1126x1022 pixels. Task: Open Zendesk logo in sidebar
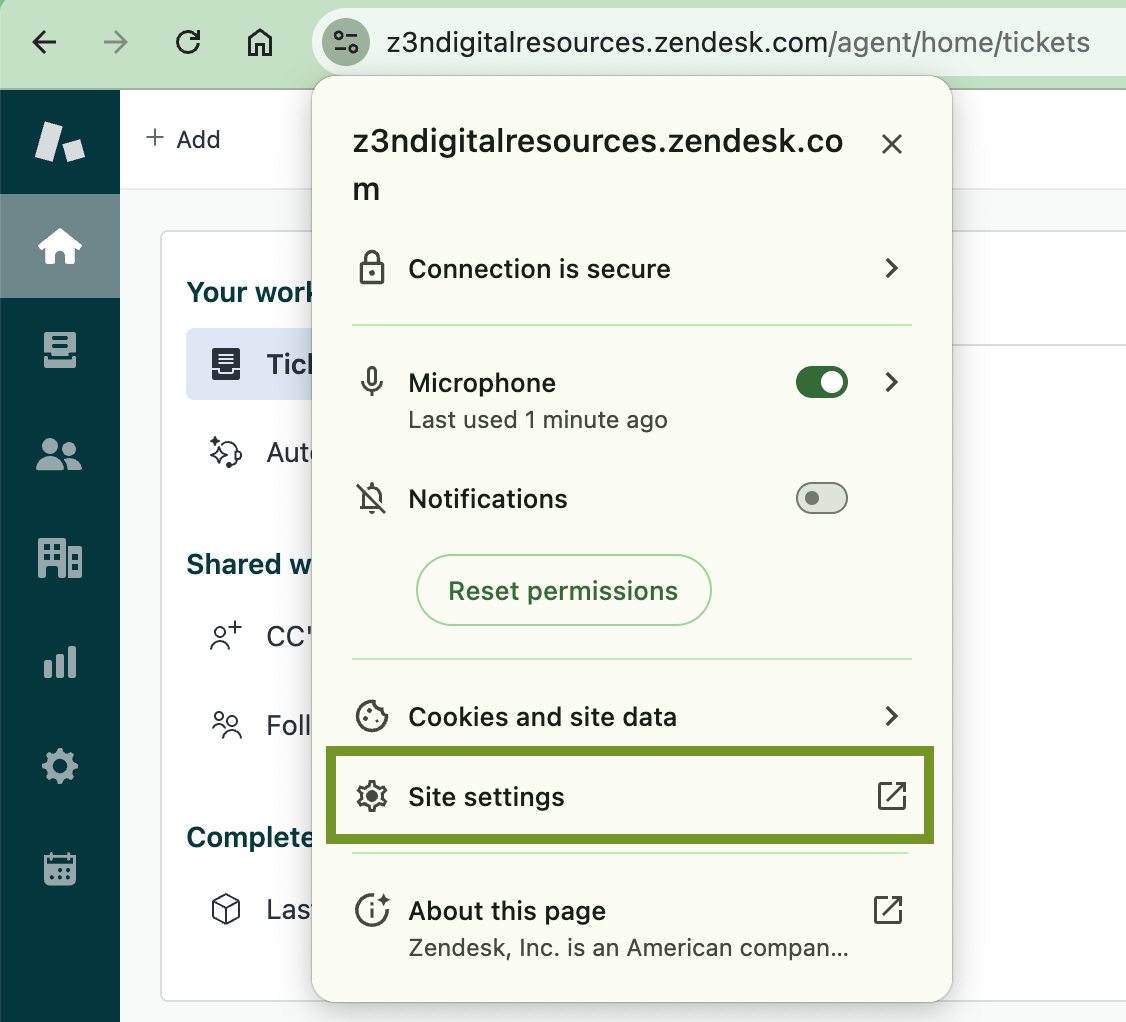click(60, 141)
